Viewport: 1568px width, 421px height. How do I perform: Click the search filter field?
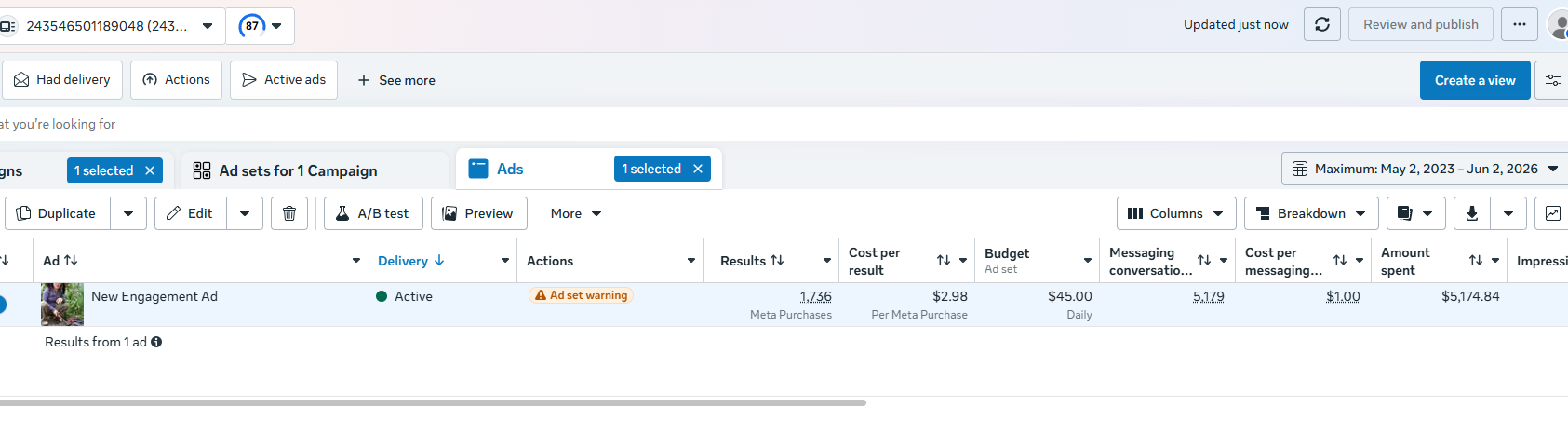click(x=784, y=124)
